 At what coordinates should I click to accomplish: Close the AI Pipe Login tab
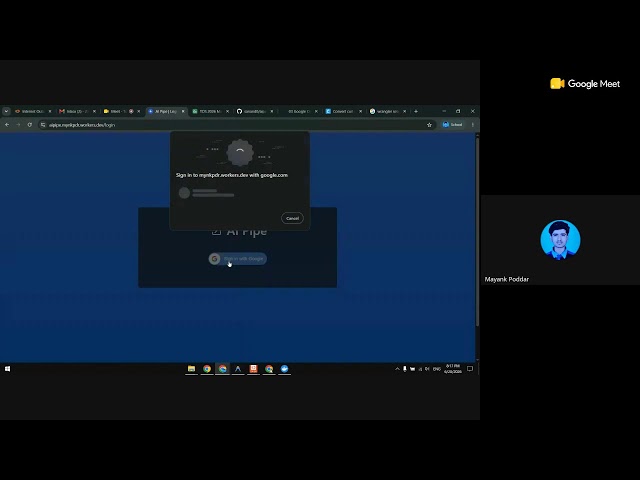183,111
